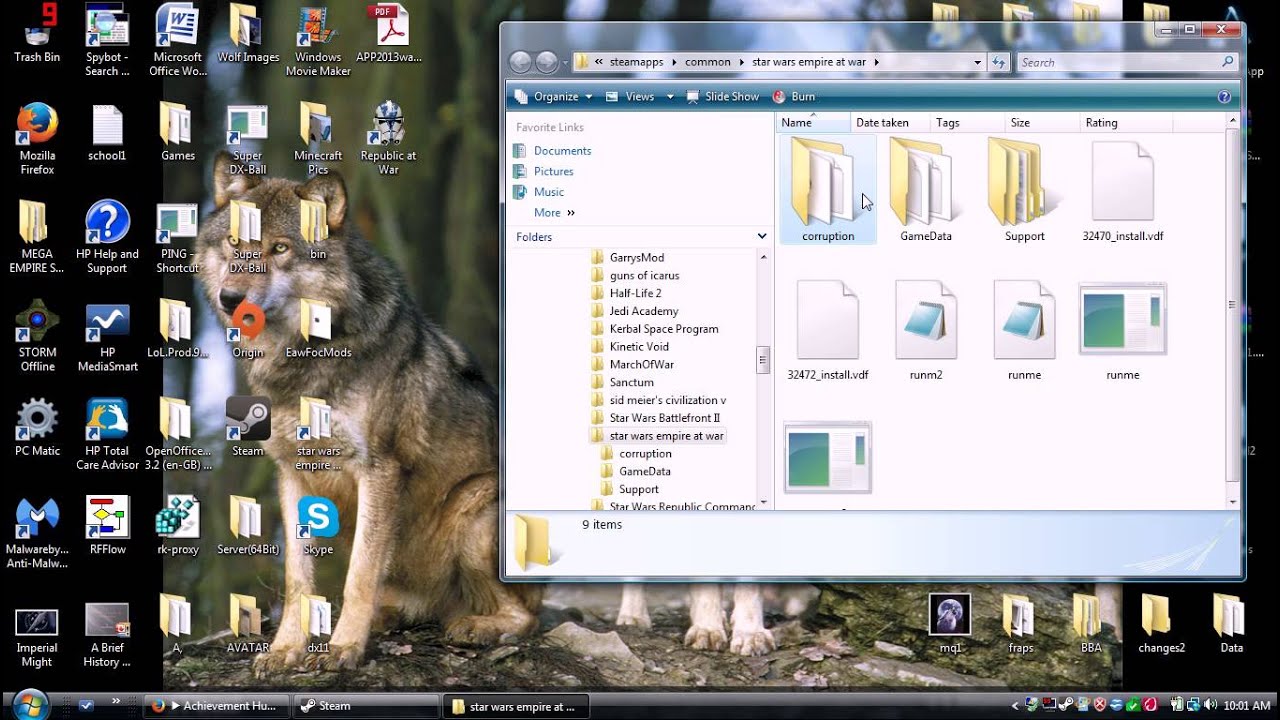This screenshot has width=1280, height=720.
Task: Select the Republic at War desktop icon
Action: click(388, 139)
